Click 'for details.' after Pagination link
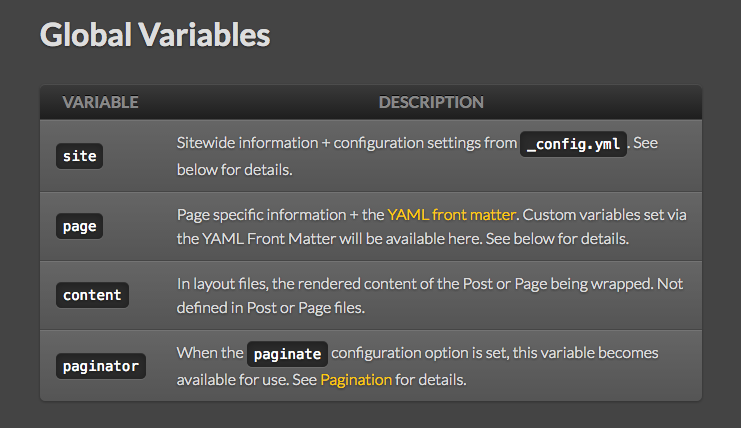Image resolution: width=741 pixels, height=428 pixels. (x=431, y=380)
